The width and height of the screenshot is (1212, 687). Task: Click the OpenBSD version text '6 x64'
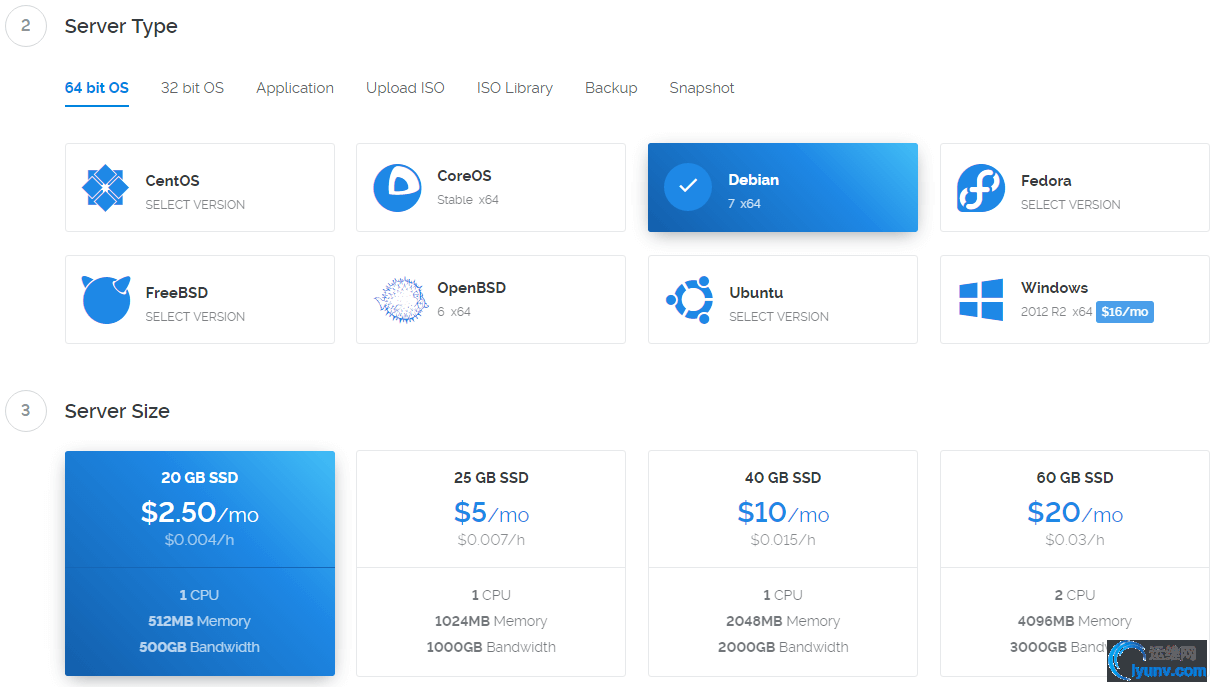click(454, 312)
